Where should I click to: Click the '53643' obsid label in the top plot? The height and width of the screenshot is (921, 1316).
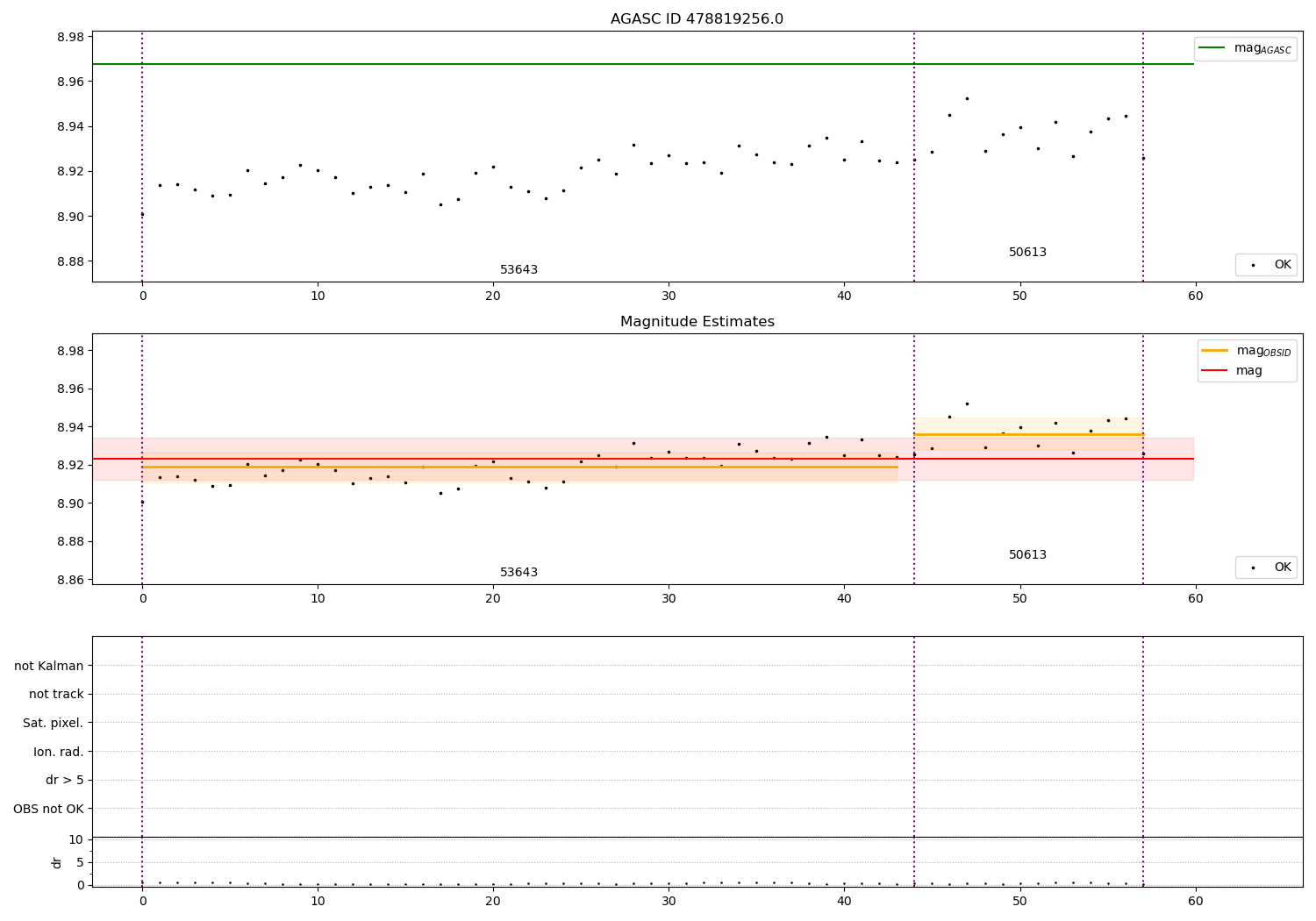tap(519, 270)
